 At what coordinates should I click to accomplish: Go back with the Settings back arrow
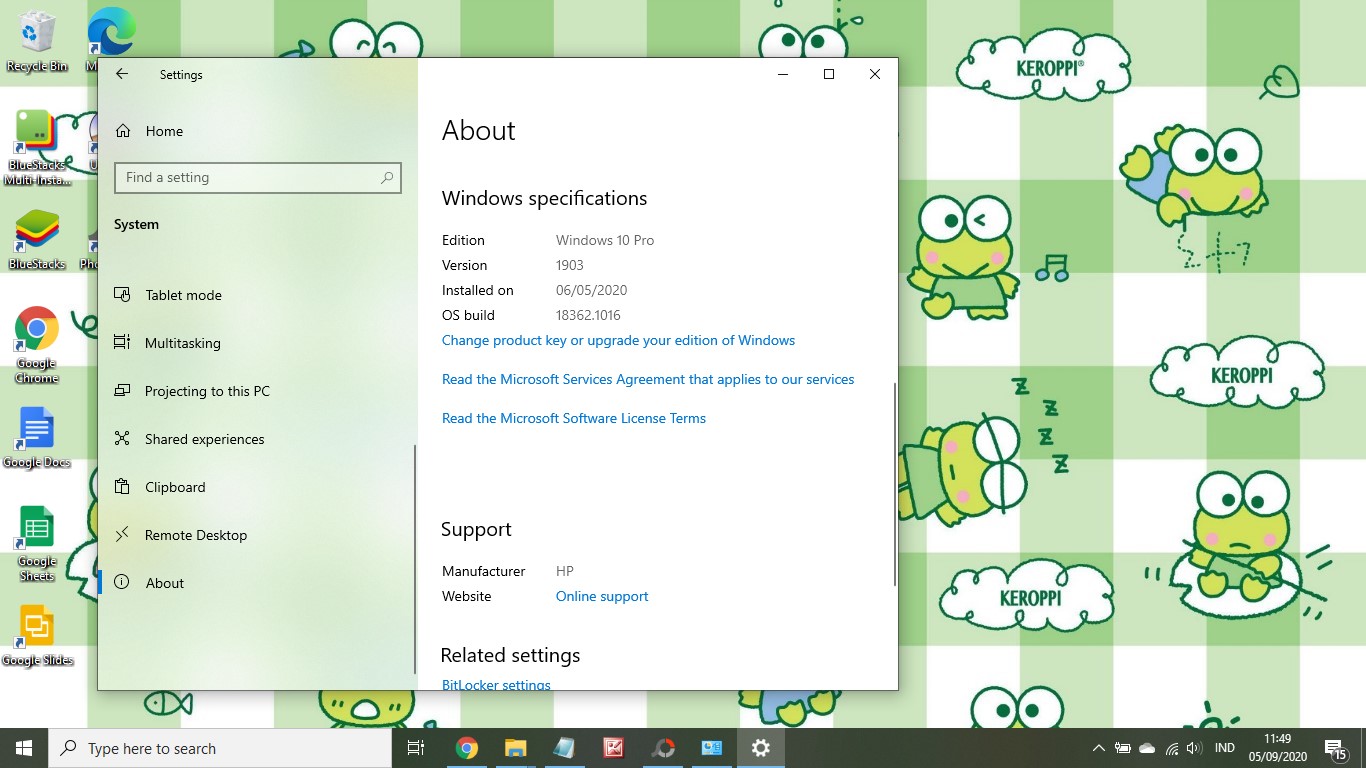pyautogui.click(x=122, y=74)
